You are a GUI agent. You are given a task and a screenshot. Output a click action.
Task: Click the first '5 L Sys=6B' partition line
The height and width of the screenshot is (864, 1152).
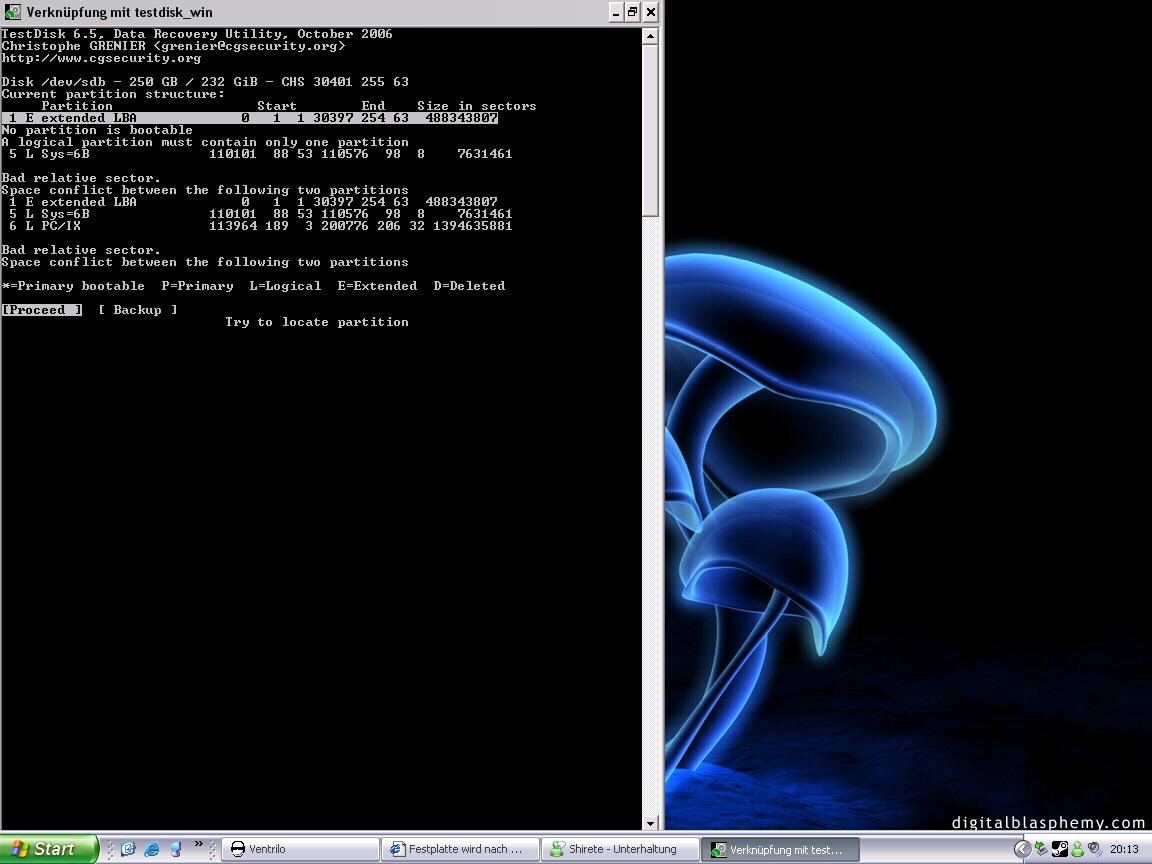coord(261,154)
